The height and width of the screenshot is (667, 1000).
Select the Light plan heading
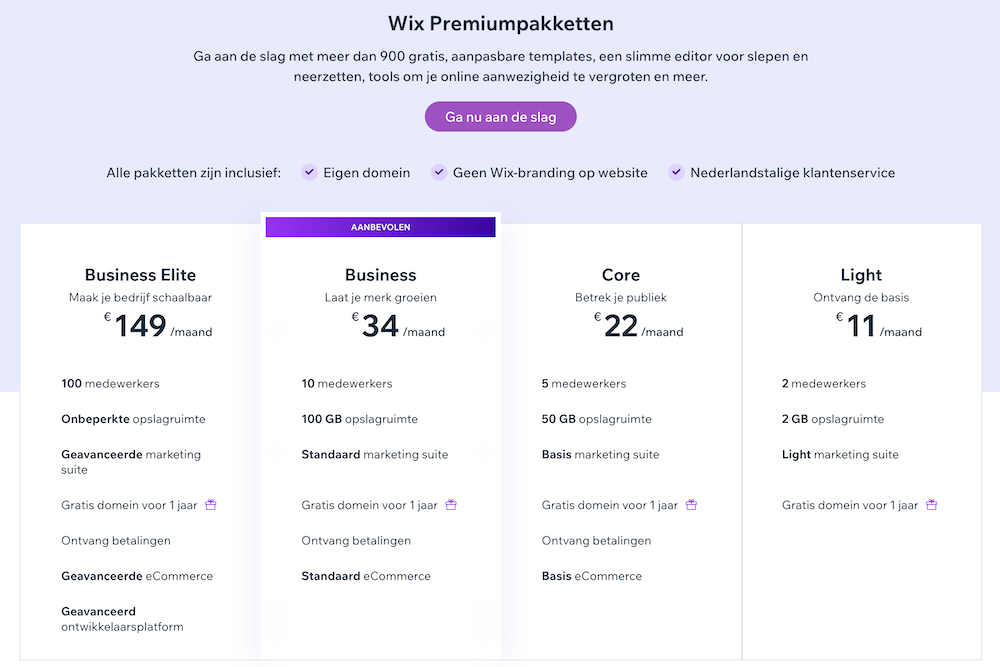(861, 275)
